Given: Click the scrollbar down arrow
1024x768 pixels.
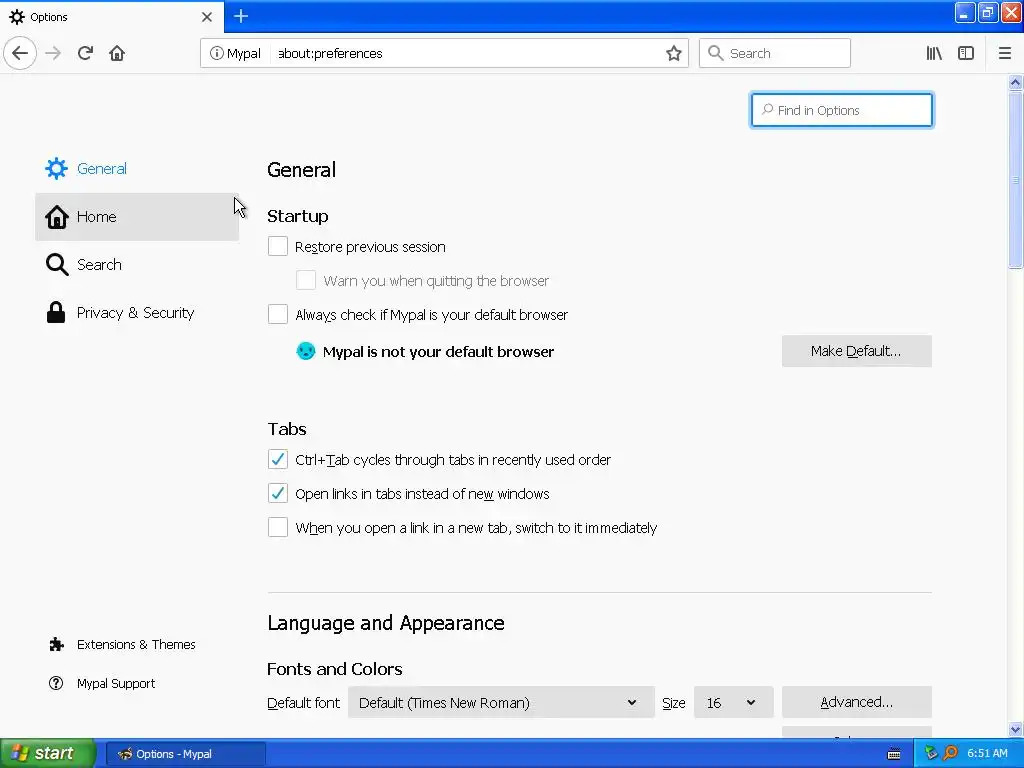Looking at the screenshot, I should pyautogui.click(x=1015, y=729).
